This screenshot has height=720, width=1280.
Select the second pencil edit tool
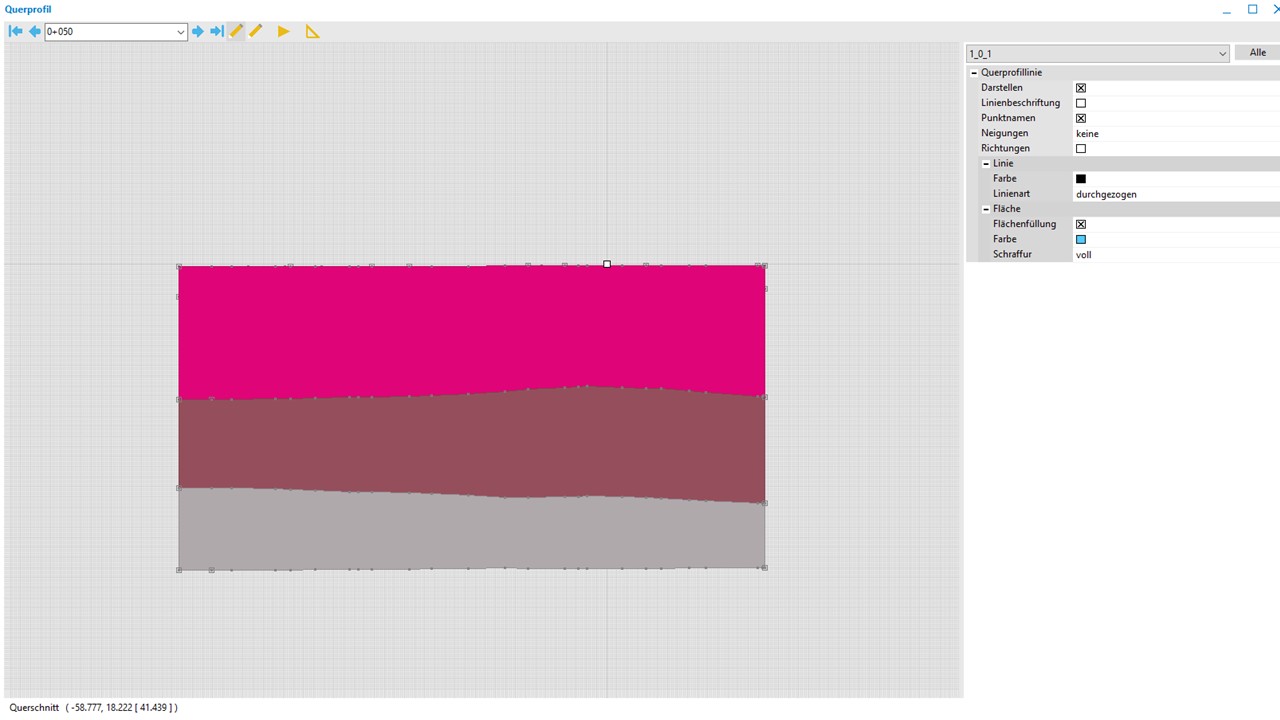[x=256, y=31]
